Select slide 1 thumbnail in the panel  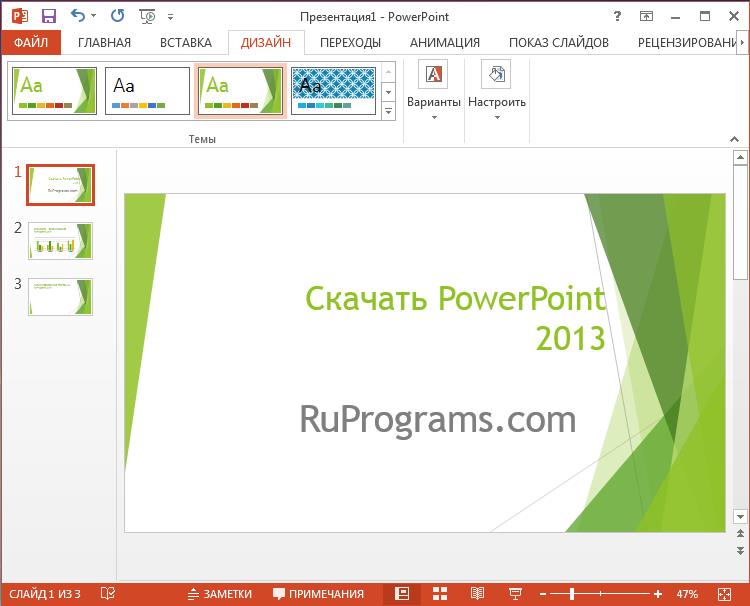click(x=60, y=185)
